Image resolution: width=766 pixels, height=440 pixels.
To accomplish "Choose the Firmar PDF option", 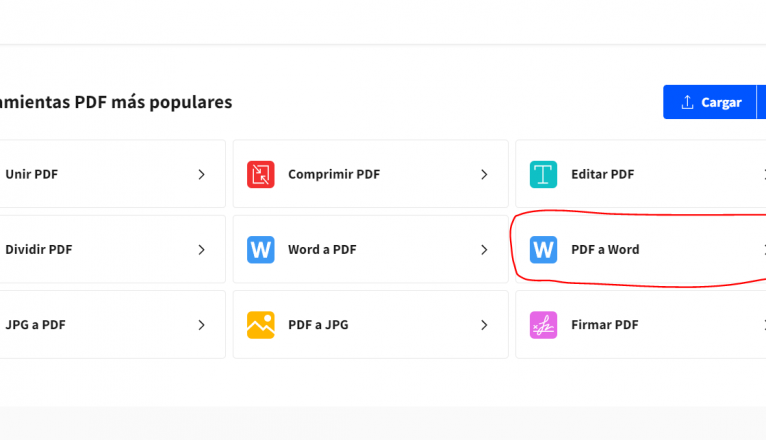I will [x=605, y=325].
